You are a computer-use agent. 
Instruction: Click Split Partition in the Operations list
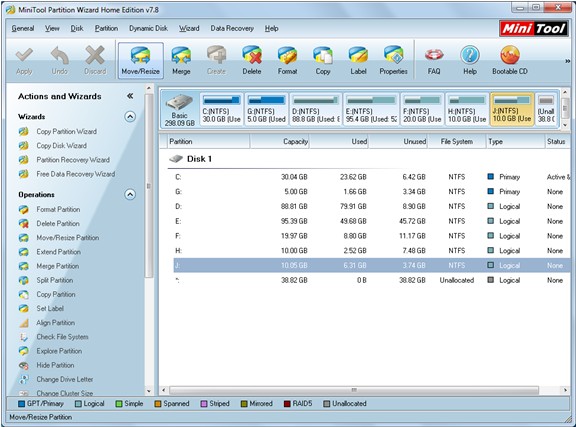pyautogui.click(x=54, y=280)
